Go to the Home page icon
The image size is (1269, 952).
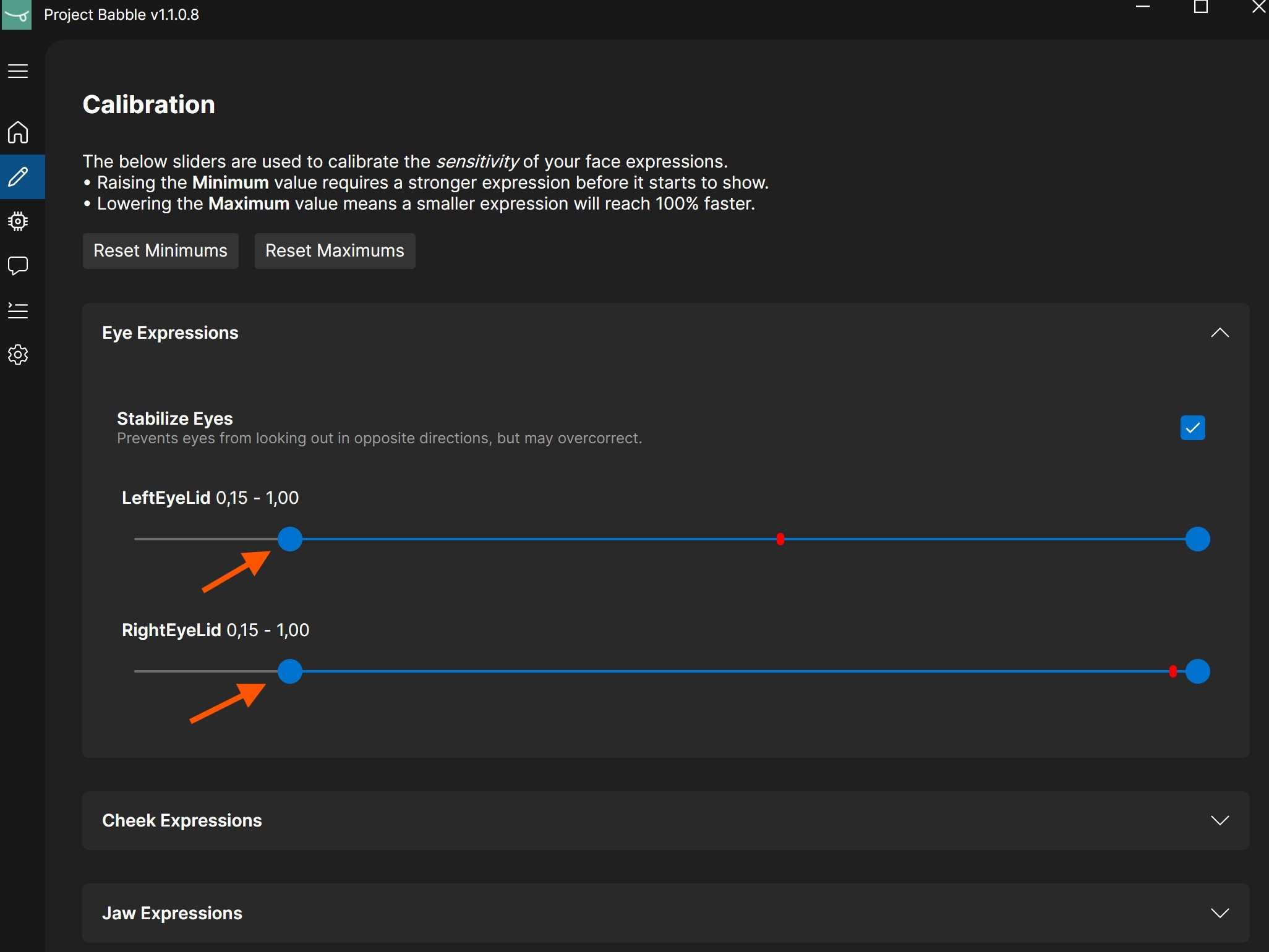(18, 132)
